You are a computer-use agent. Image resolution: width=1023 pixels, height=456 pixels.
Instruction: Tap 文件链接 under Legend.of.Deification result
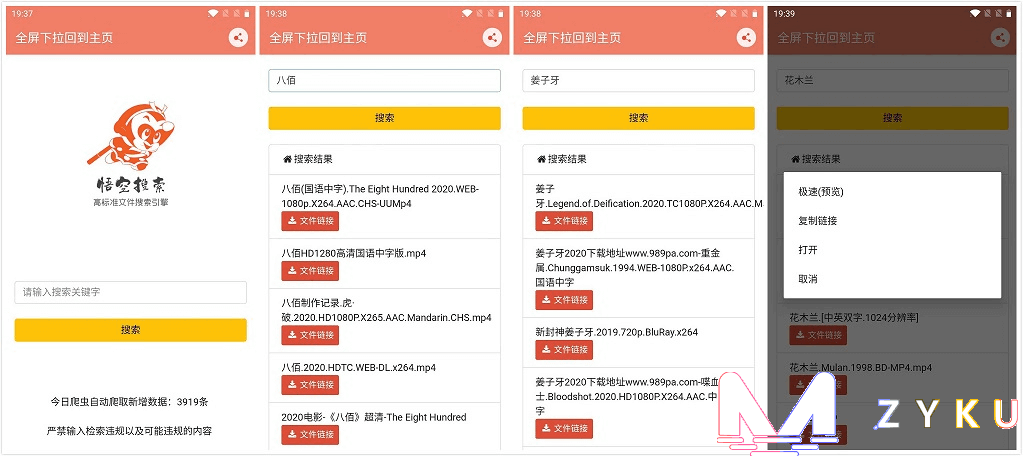(564, 221)
